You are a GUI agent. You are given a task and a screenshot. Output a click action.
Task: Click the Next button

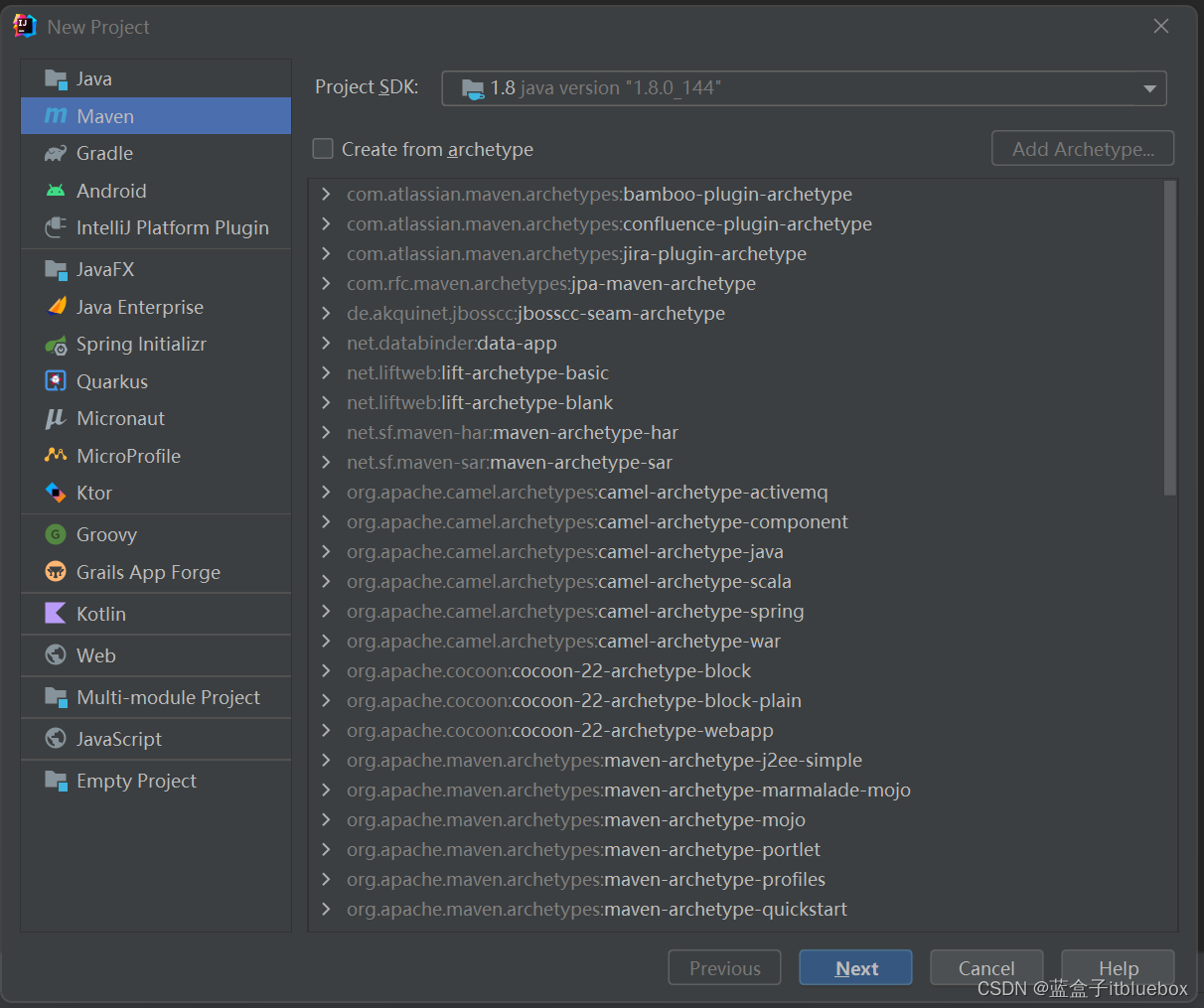coord(855,967)
